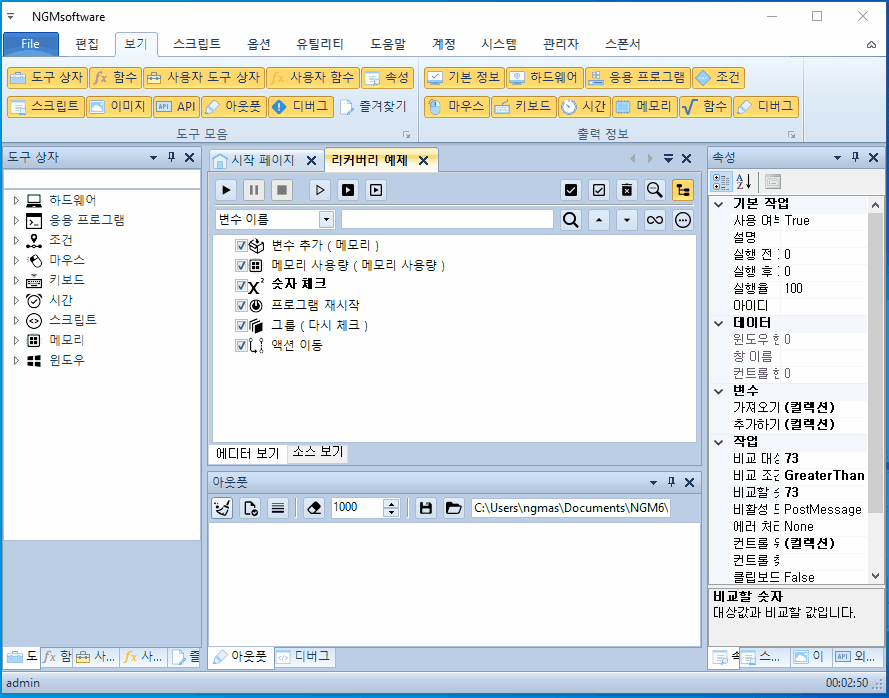The height and width of the screenshot is (698, 889).
Task: Close the 리커버리 예제 tab
Action: tap(424, 161)
